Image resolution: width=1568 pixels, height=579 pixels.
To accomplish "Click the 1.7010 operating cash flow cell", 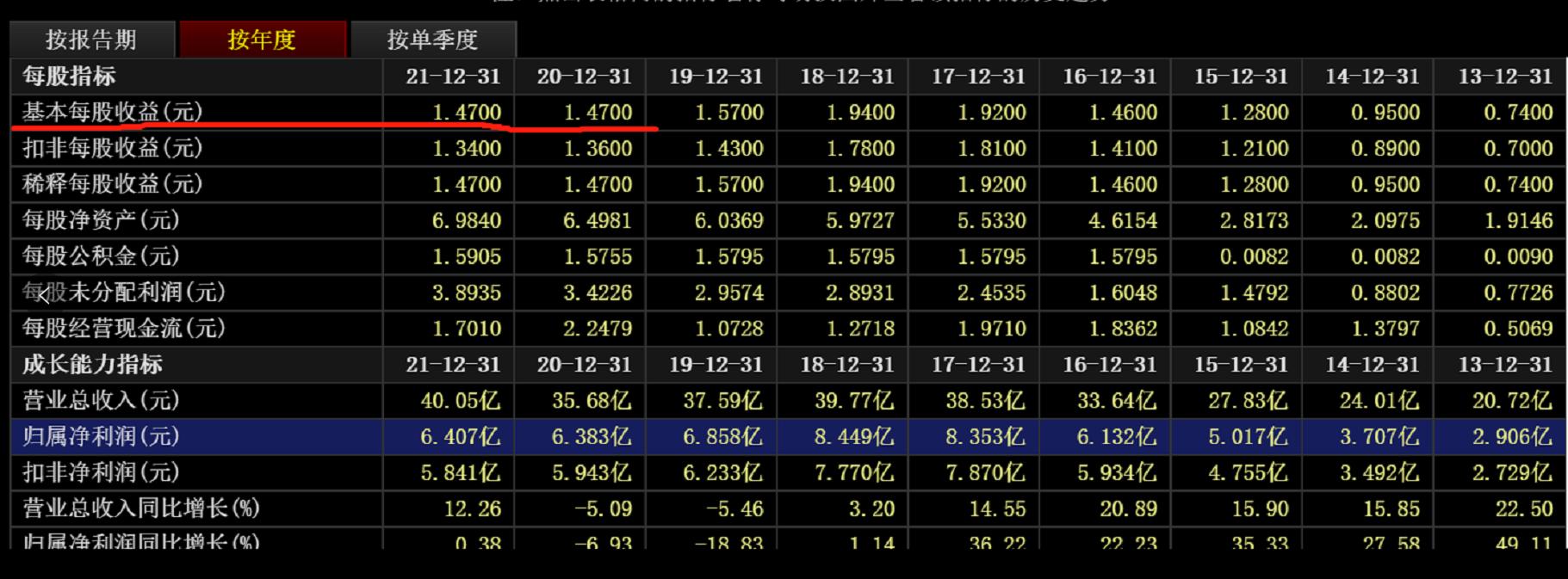I will 467,329.
